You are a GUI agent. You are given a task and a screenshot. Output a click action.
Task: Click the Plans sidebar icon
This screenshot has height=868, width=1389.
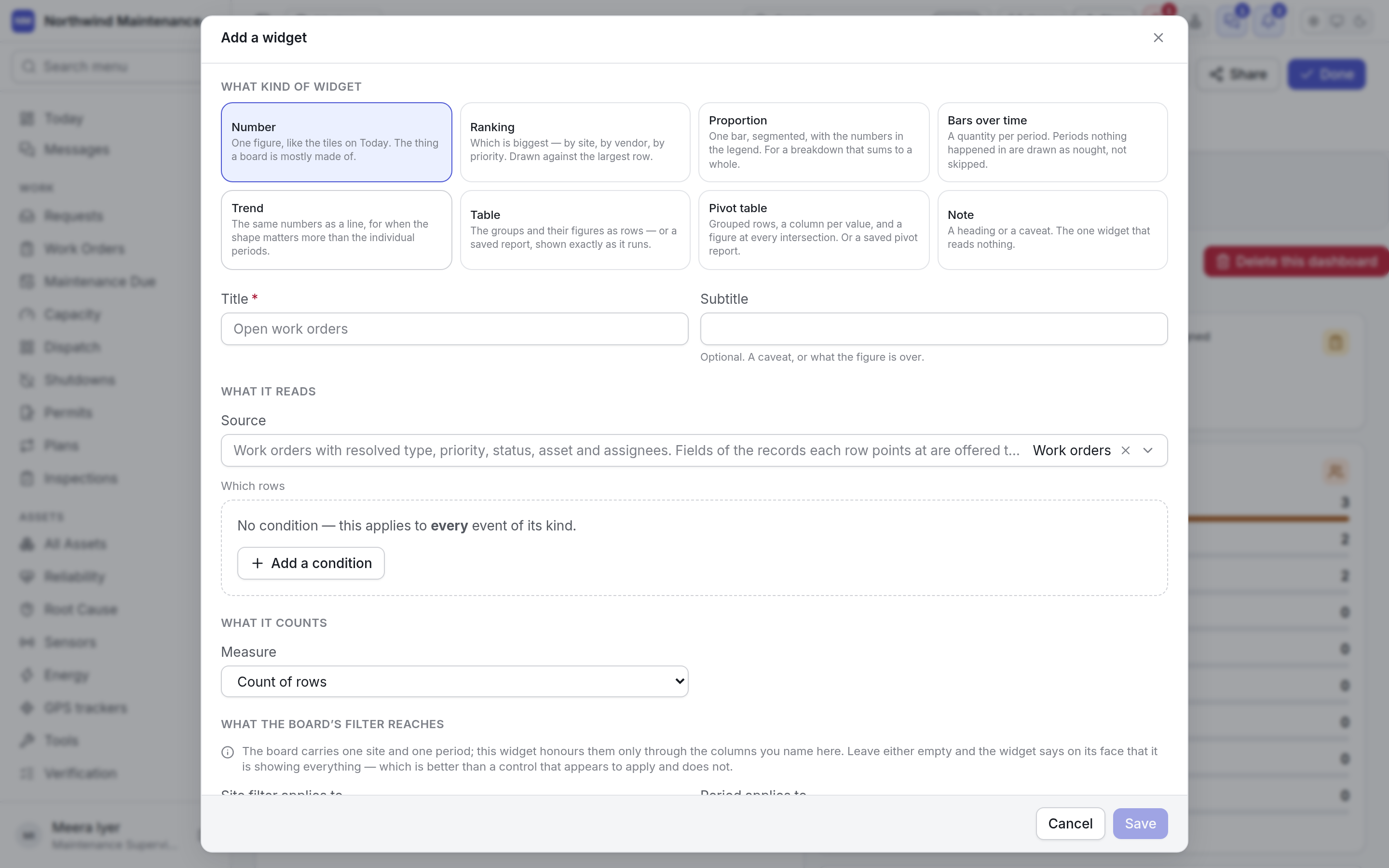pos(27,446)
